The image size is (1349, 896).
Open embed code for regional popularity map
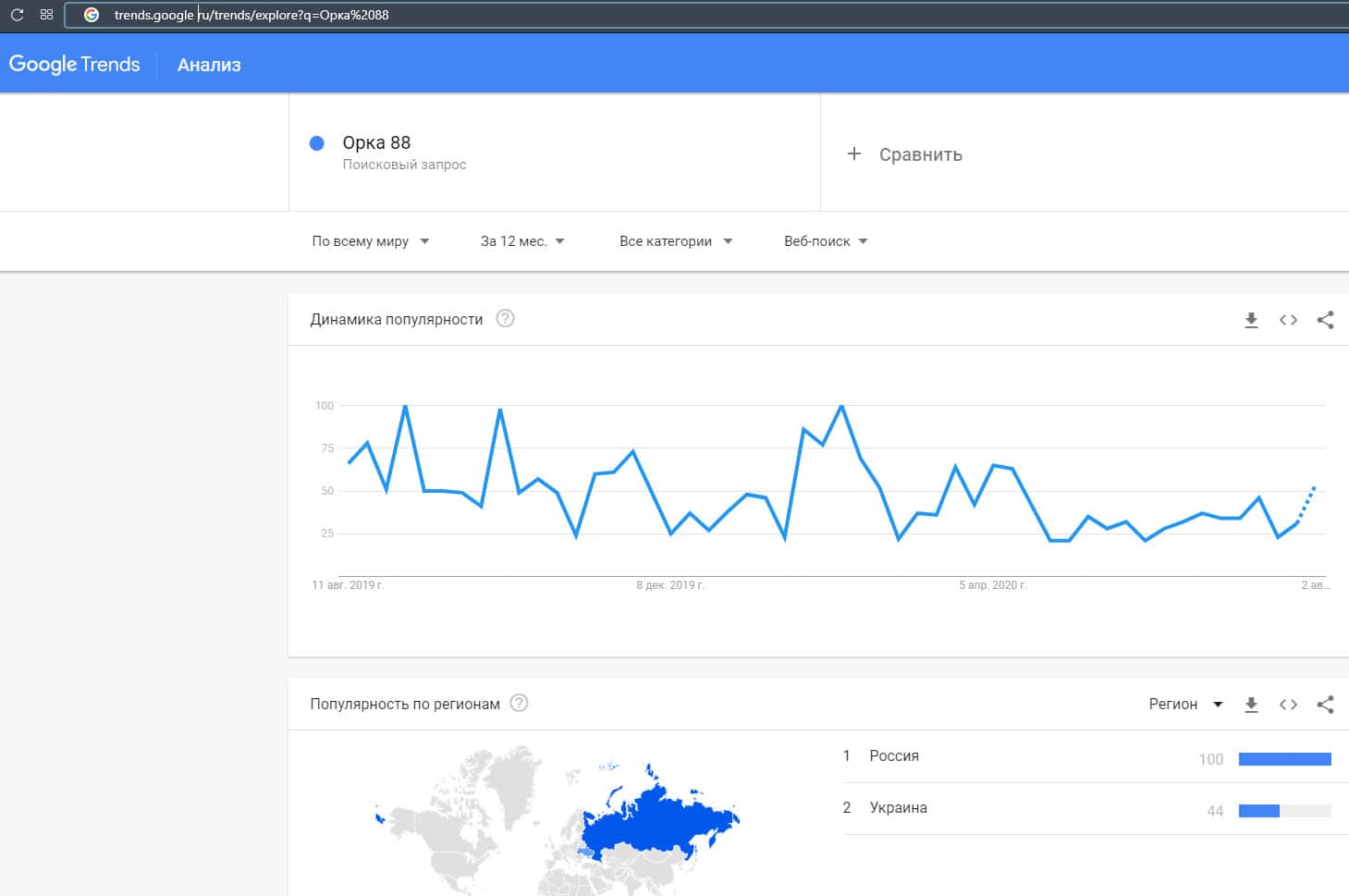(x=1288, y=705)
